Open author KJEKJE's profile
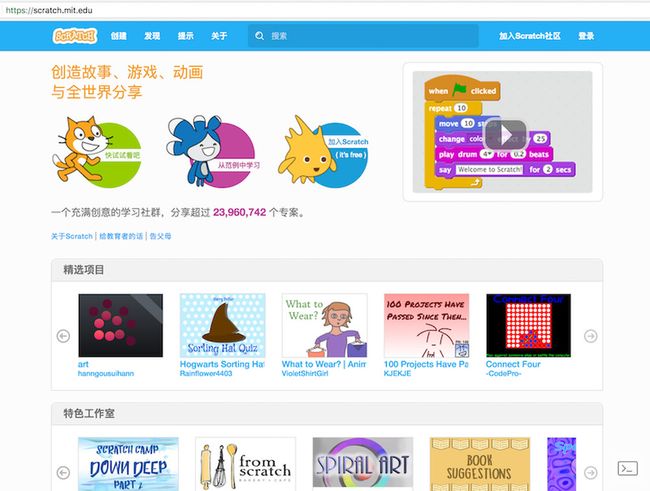650x491 pixels. point(398,373)
